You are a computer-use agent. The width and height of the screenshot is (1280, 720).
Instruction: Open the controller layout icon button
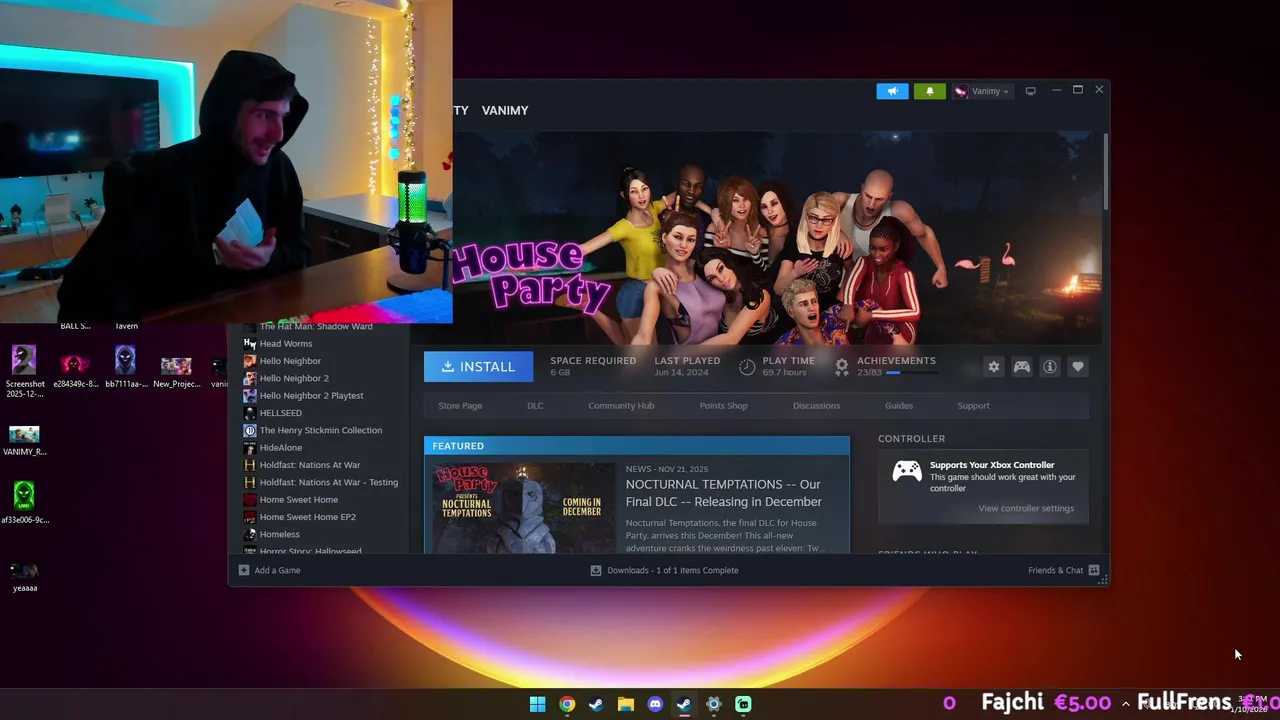point(1021,367)
